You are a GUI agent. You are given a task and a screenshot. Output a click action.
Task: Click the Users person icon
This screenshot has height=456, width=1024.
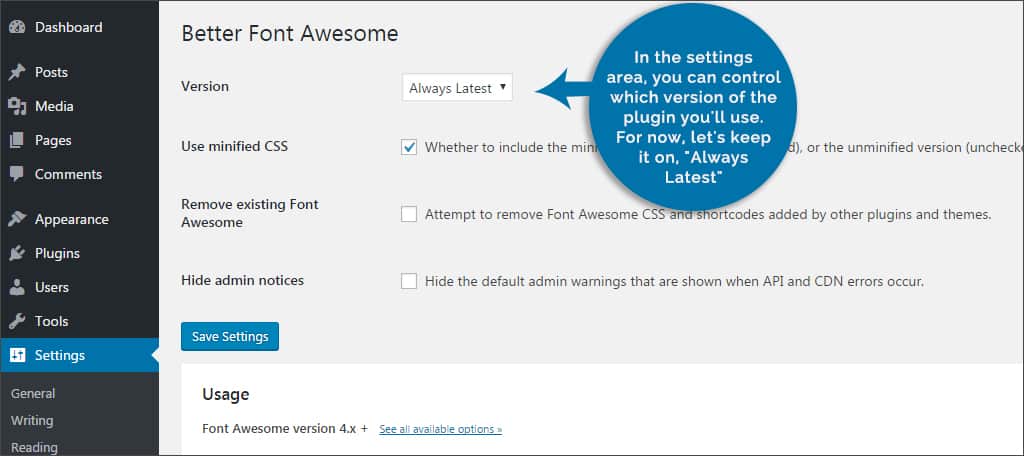point(17,287)
